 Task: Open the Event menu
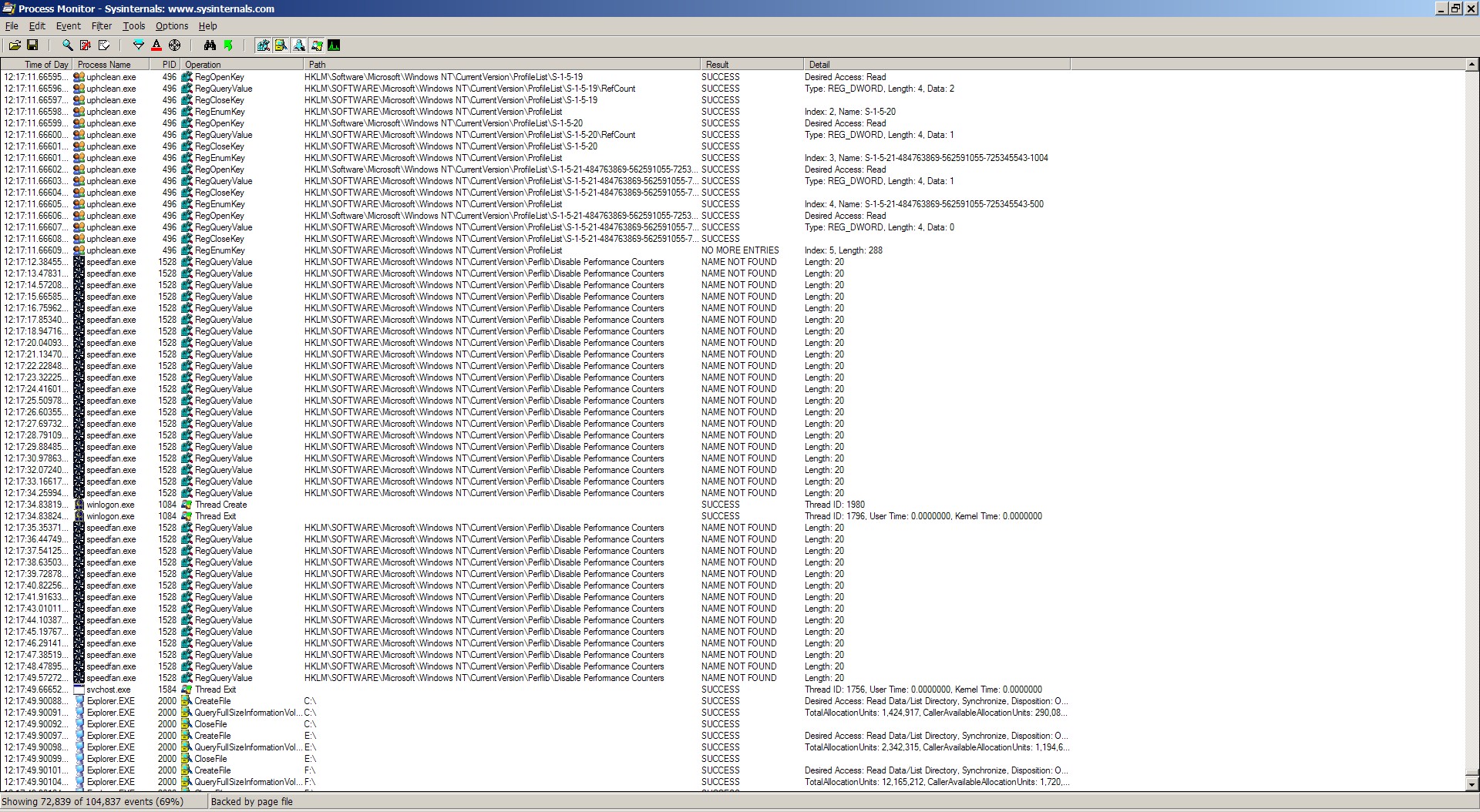(x=69, y=26)
